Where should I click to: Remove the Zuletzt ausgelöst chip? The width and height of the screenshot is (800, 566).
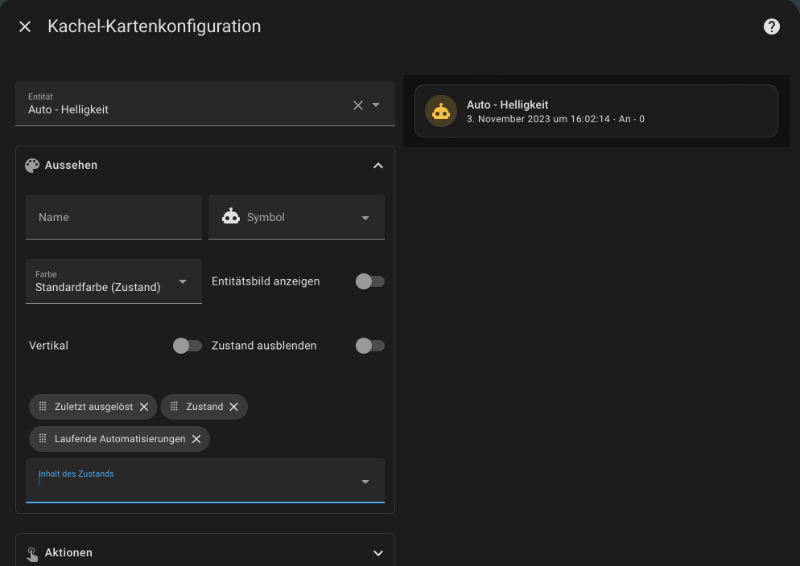coord(144,407)
